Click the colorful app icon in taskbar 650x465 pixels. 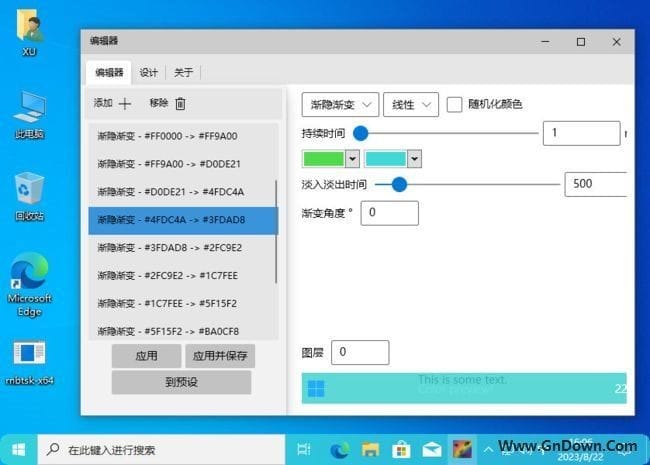coord(462,450)
